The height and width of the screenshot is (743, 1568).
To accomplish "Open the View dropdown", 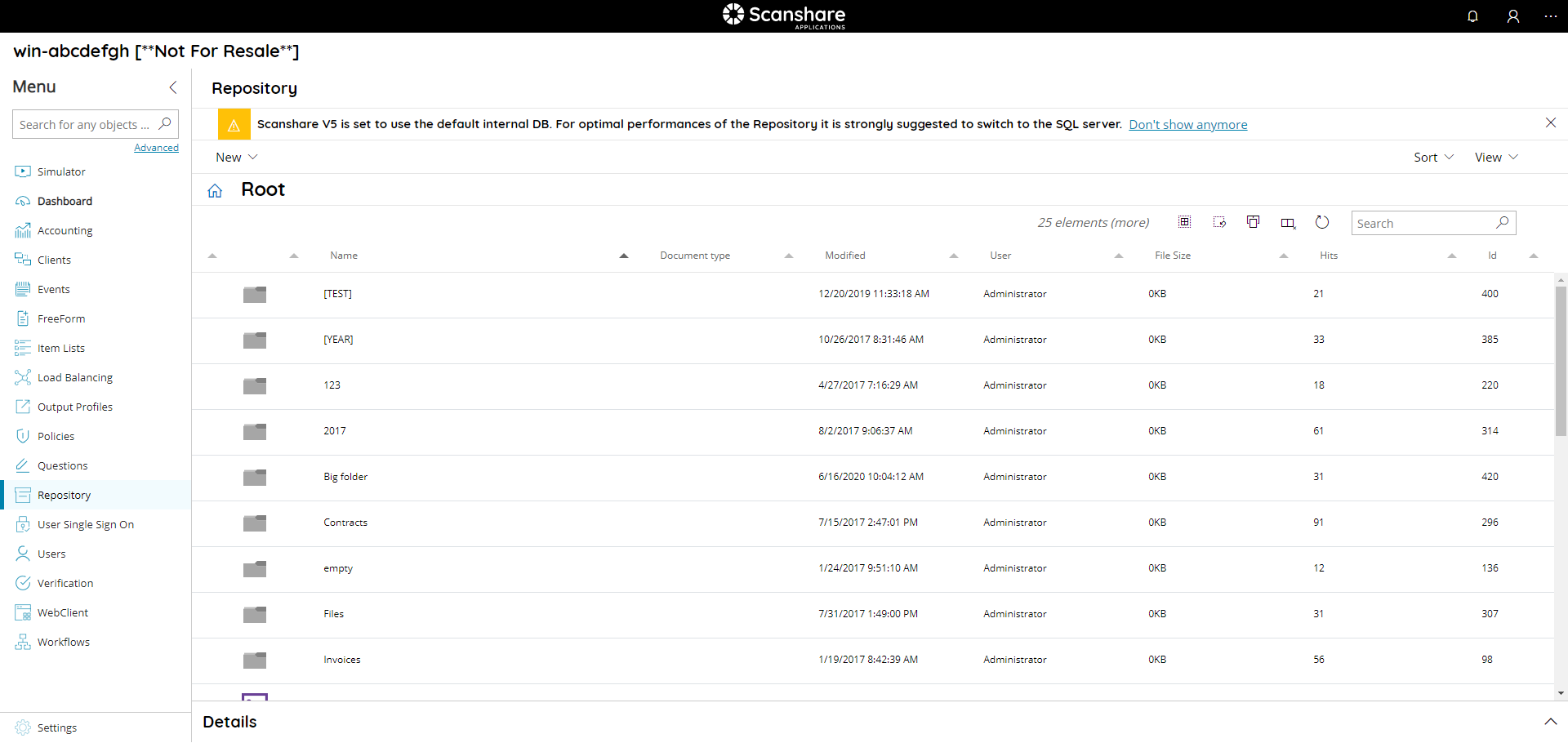I will (x=1494, y=157).
